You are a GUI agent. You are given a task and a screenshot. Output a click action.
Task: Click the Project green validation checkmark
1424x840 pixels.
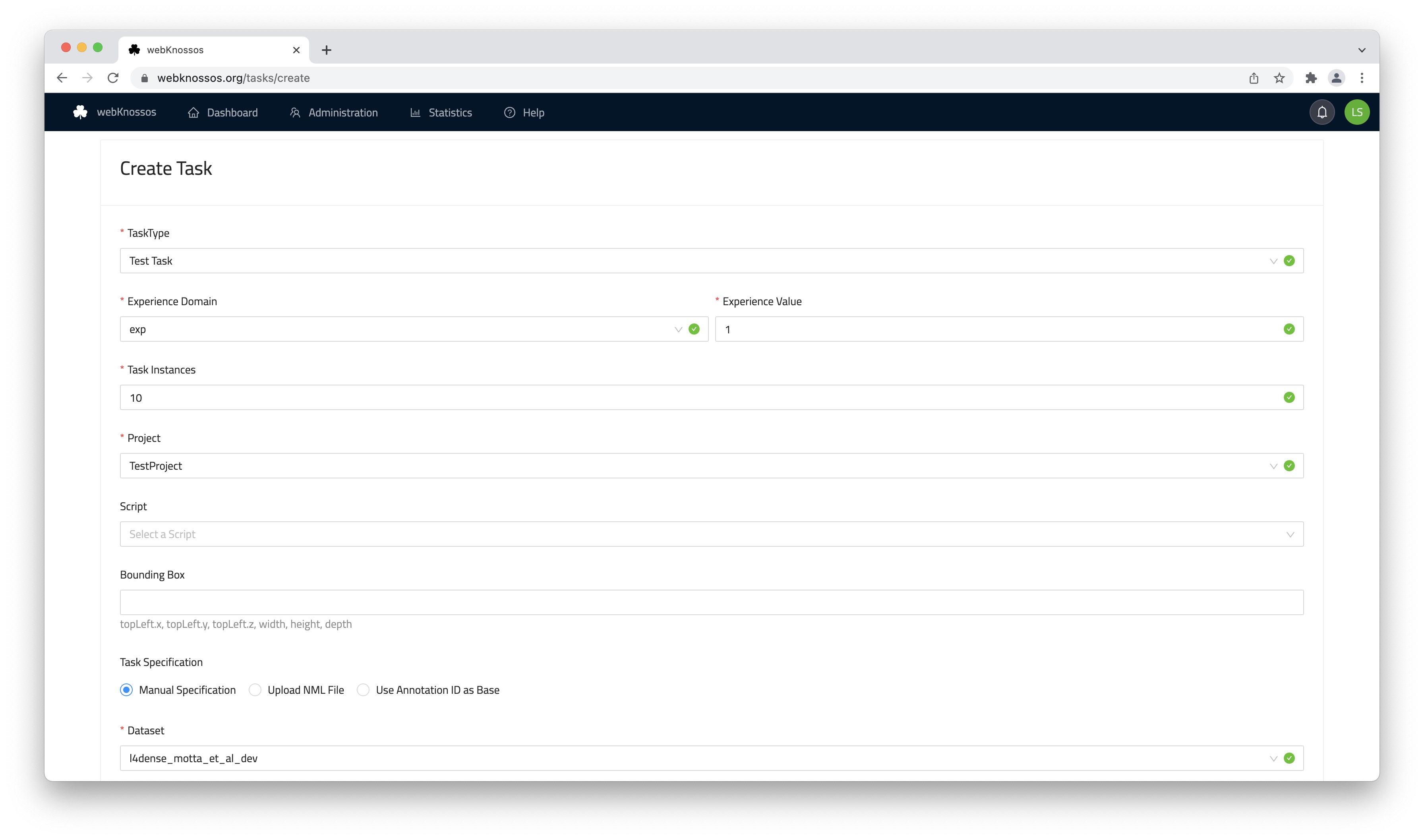[x=1289, y=466]
